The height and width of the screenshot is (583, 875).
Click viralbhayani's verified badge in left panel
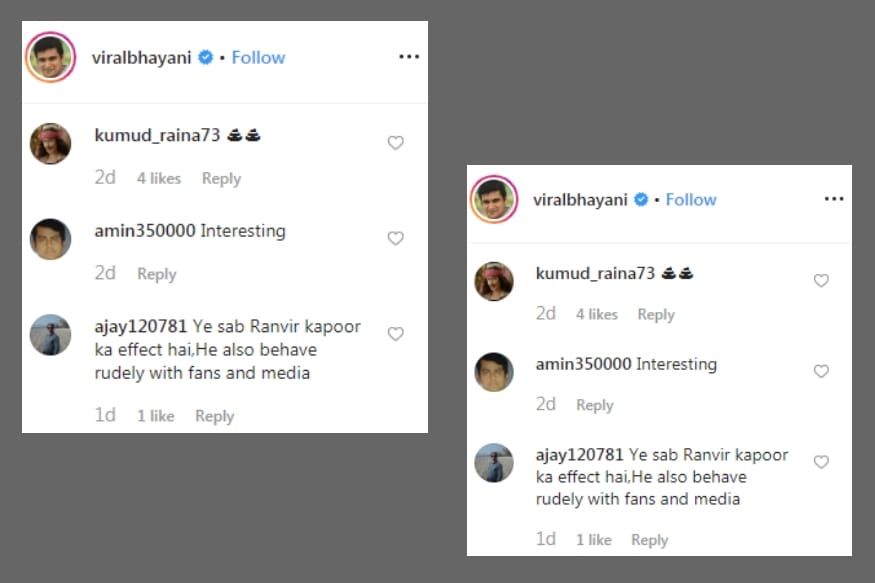click(205, 57)
